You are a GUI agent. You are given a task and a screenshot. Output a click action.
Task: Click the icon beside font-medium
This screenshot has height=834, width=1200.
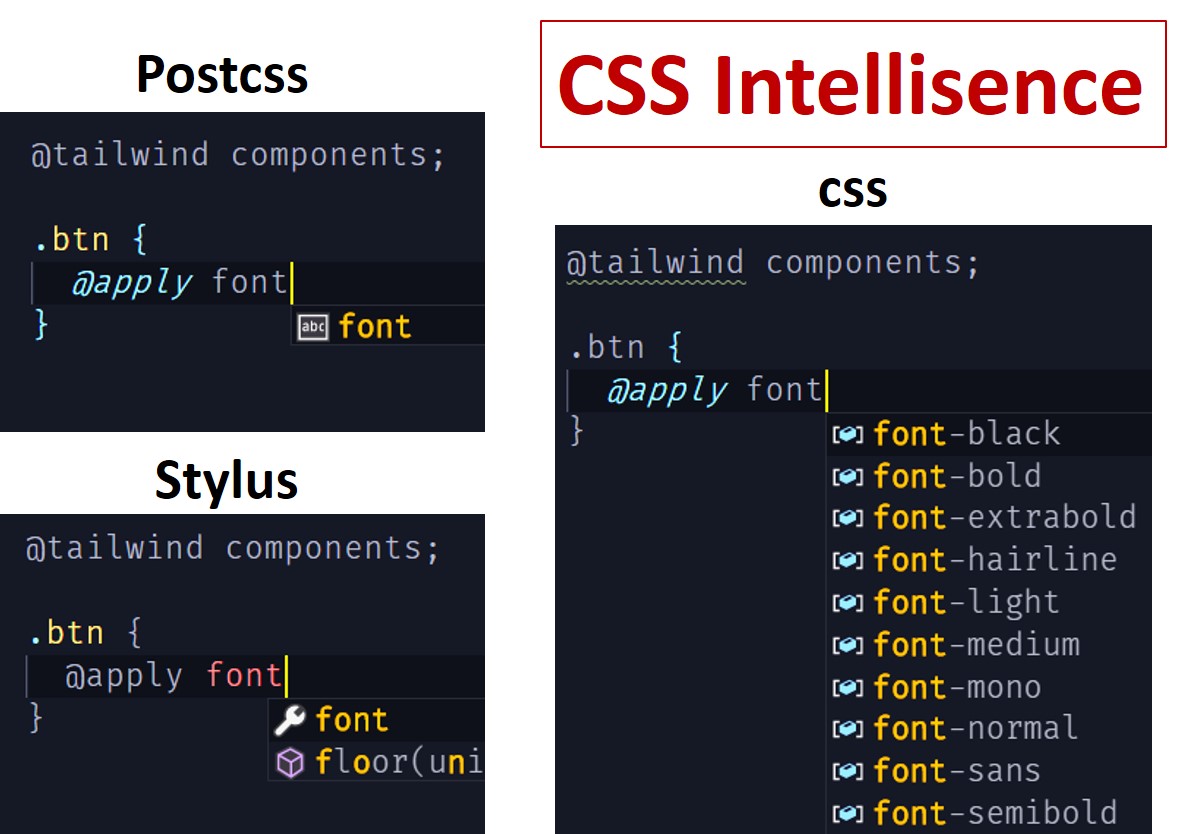click(848, 646)
